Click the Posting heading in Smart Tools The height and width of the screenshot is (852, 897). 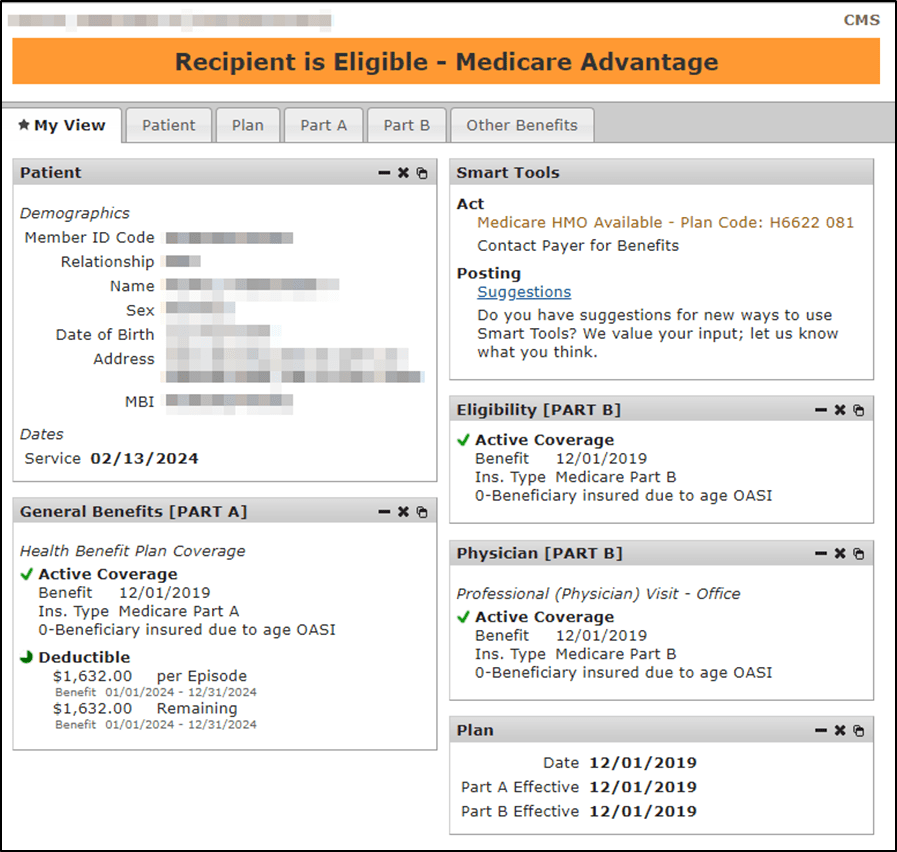tap(489, 273)
